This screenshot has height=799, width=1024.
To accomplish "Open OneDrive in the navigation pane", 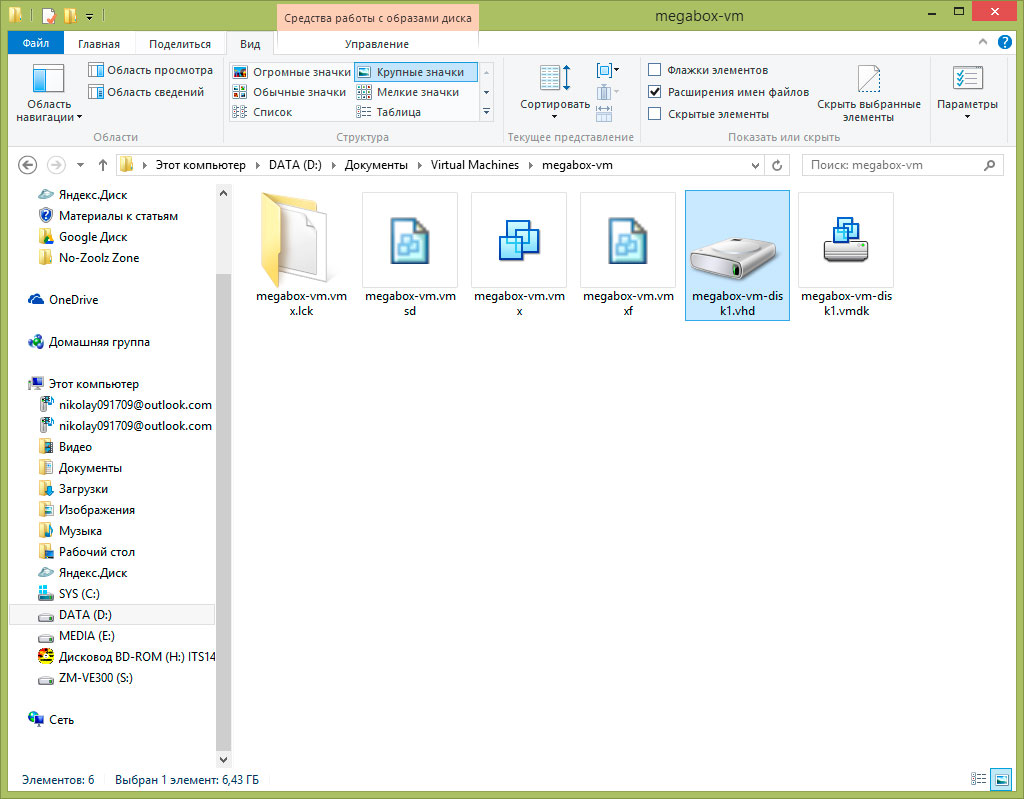I will tap(73, 300).
